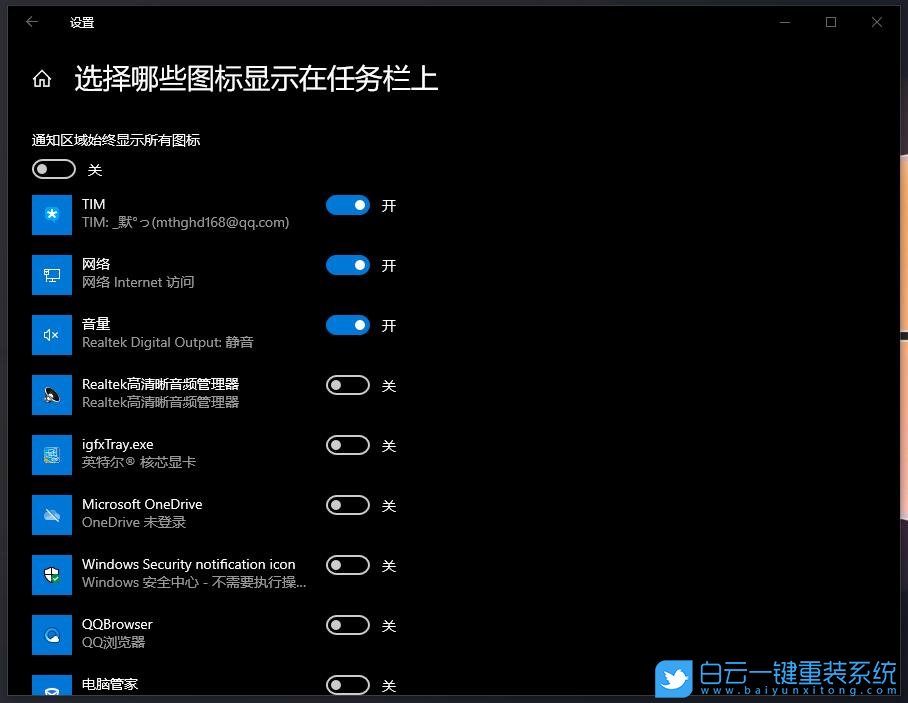Turn off the 音量 taskbar toggle

347,325
